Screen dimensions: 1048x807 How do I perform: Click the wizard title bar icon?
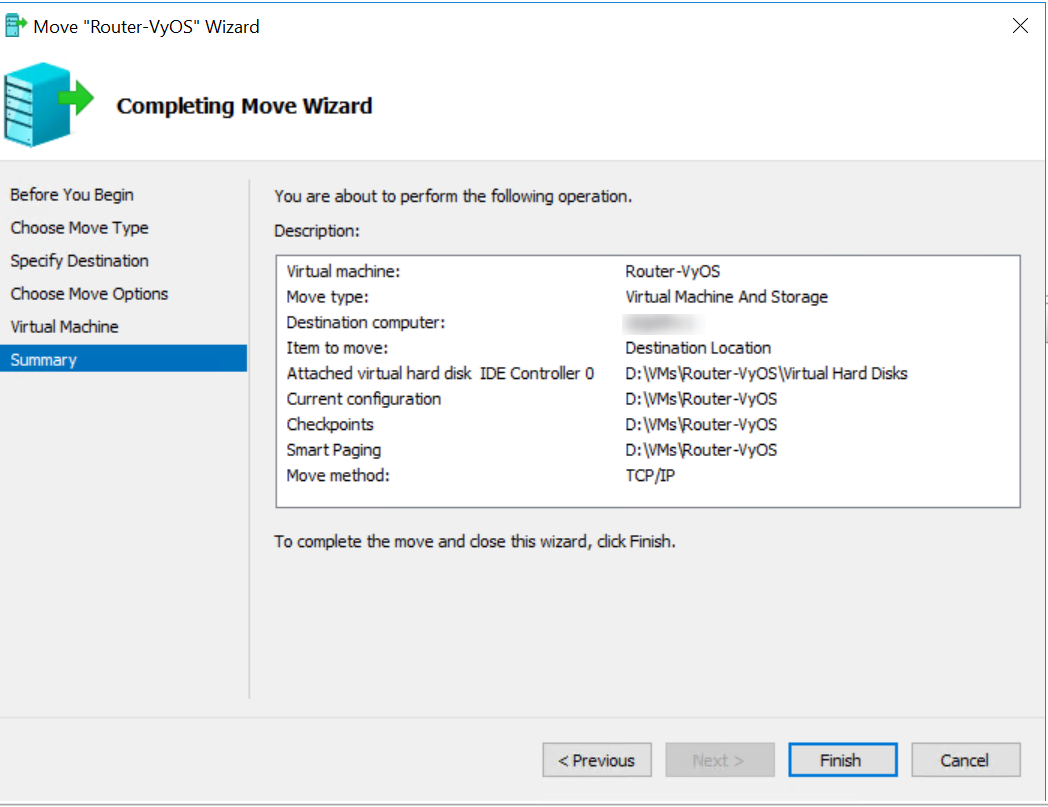tap(15, 26)
